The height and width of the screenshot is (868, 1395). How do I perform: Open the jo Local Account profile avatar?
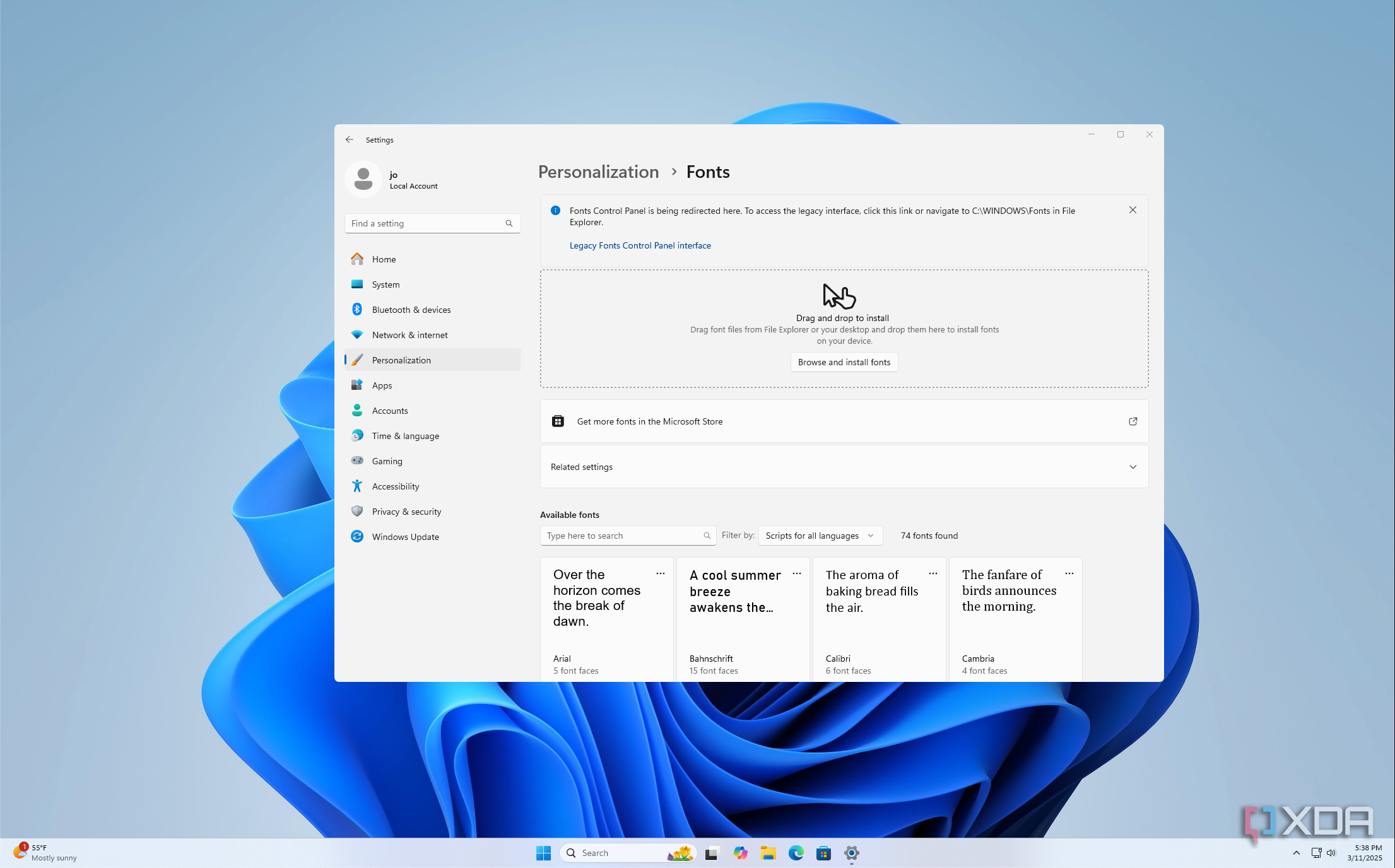pos(363,179)
